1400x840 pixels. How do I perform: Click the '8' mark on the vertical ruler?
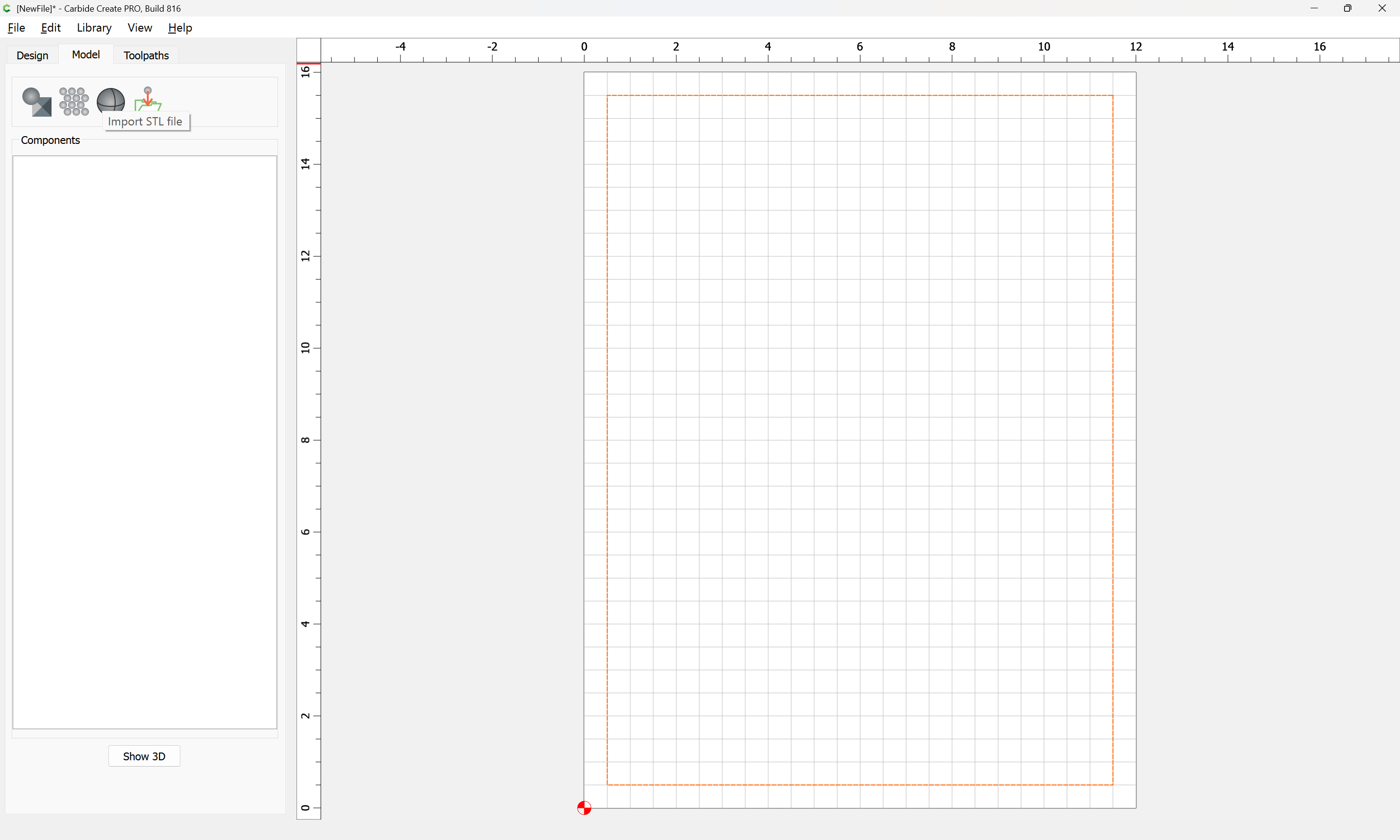point(306,440)
